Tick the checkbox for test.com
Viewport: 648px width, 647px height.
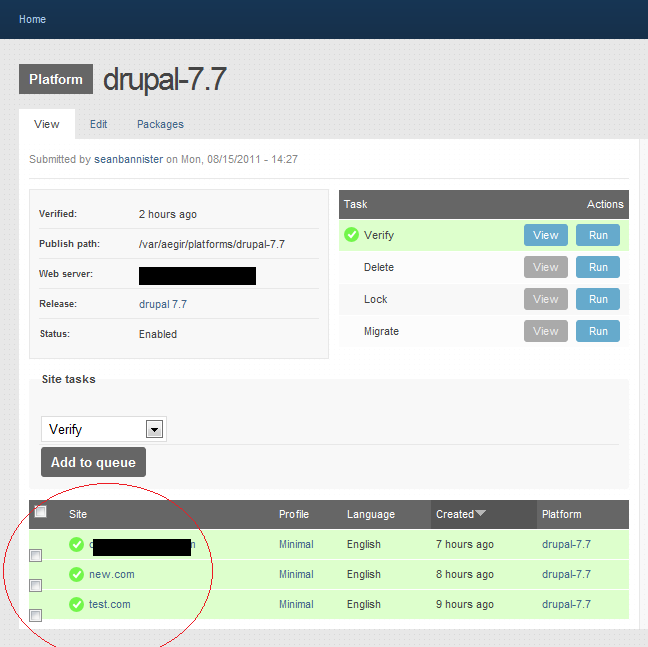pyautogui.click(x=36, y=616)
